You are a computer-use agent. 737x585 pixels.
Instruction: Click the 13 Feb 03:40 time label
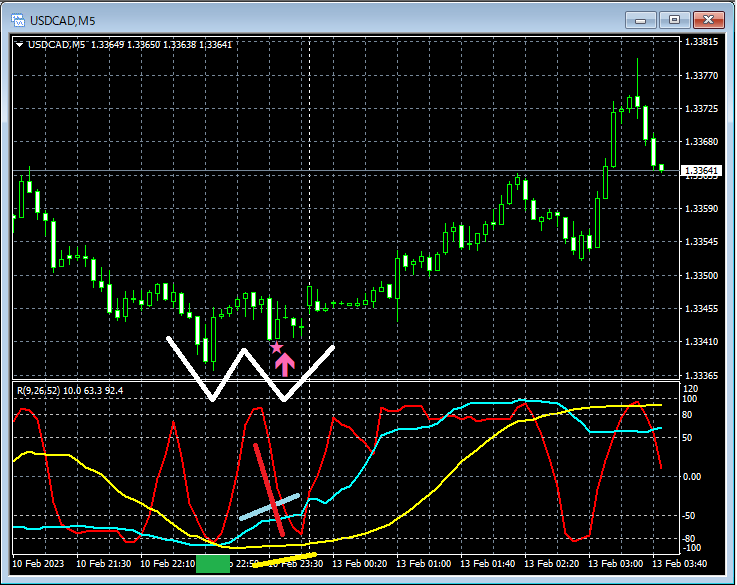tap(679, 563)
